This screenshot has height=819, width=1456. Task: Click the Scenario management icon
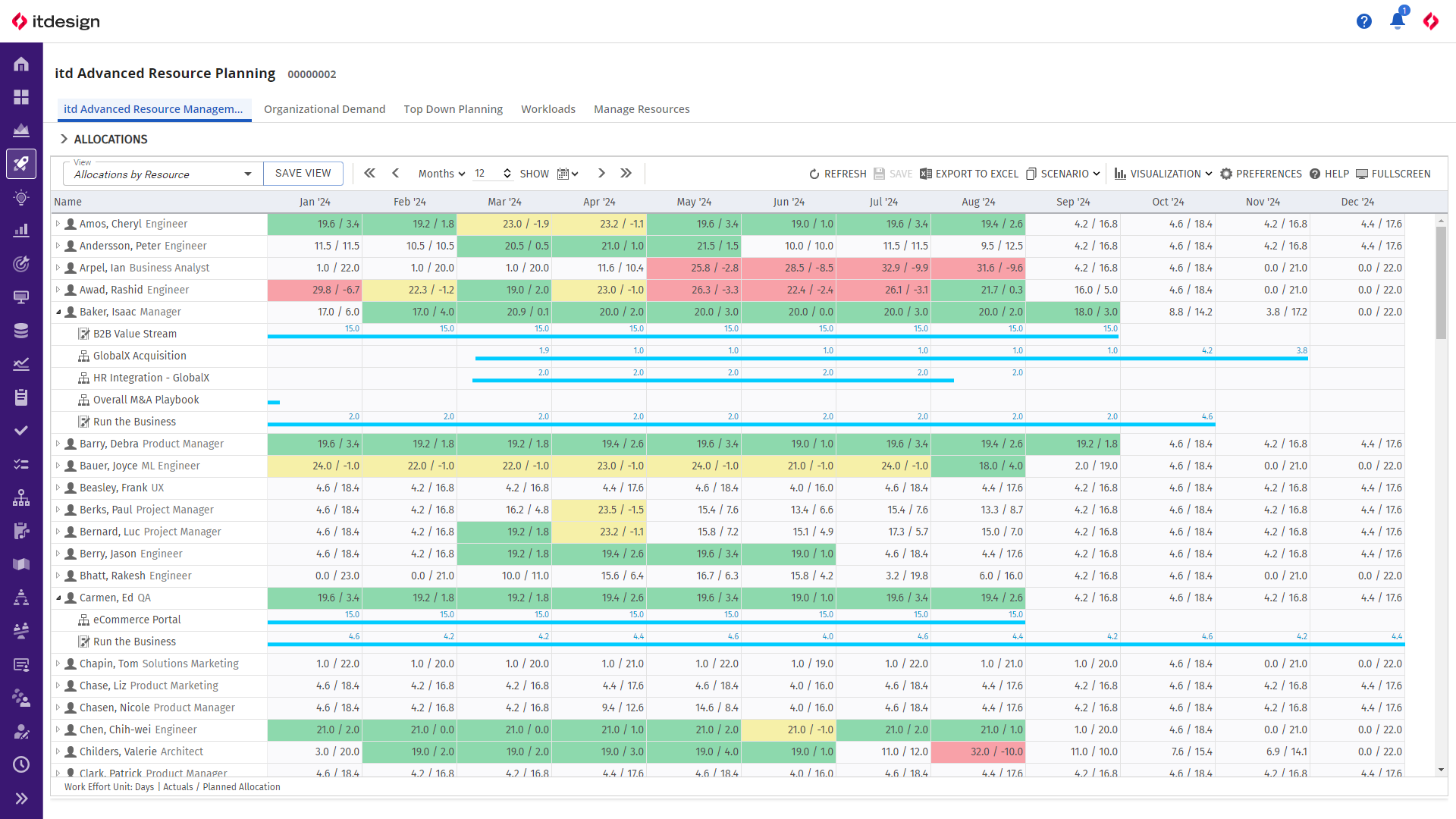(1031, 173)
